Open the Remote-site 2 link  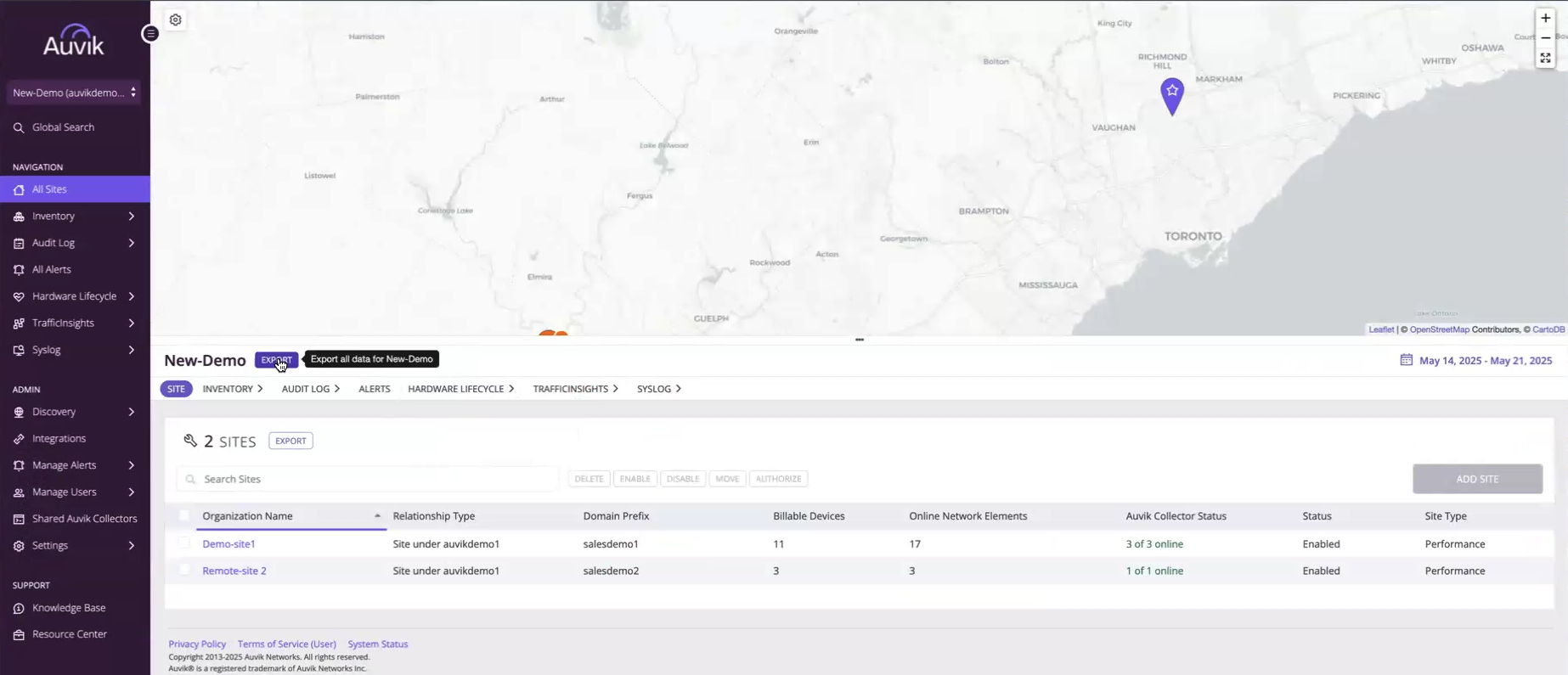pyautogui.click(x=234, y=571)
